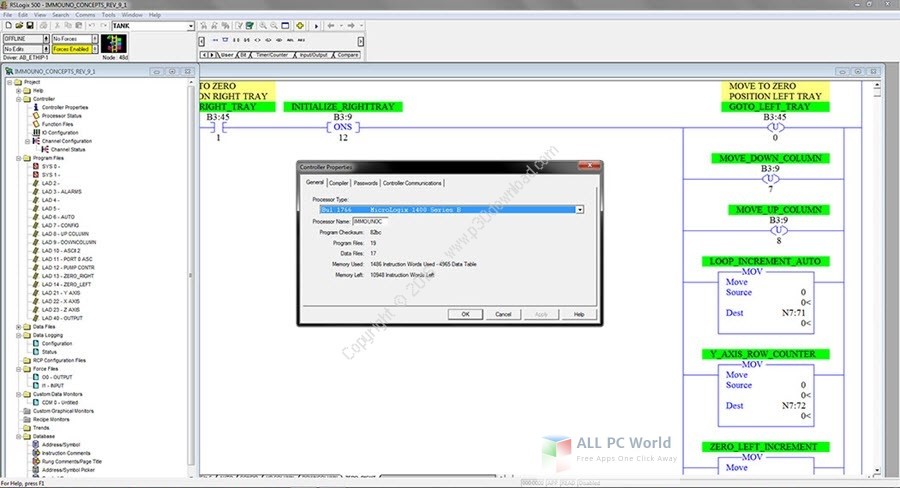Open Function Files in project tree

pyautogui.click(x=57, y=124)
